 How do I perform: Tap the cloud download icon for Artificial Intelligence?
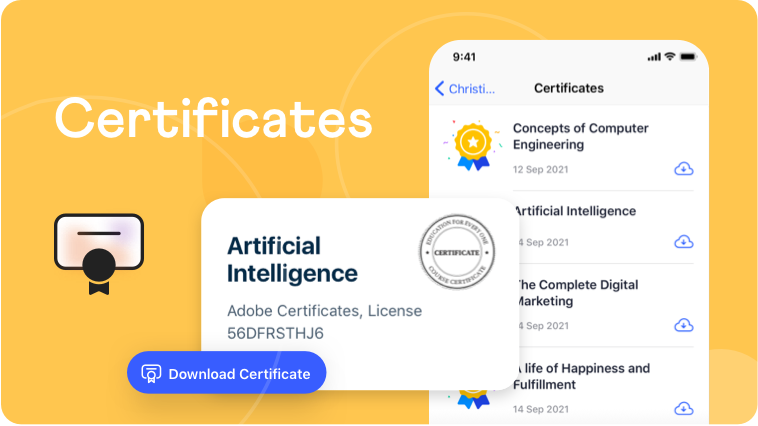point(684,242)
